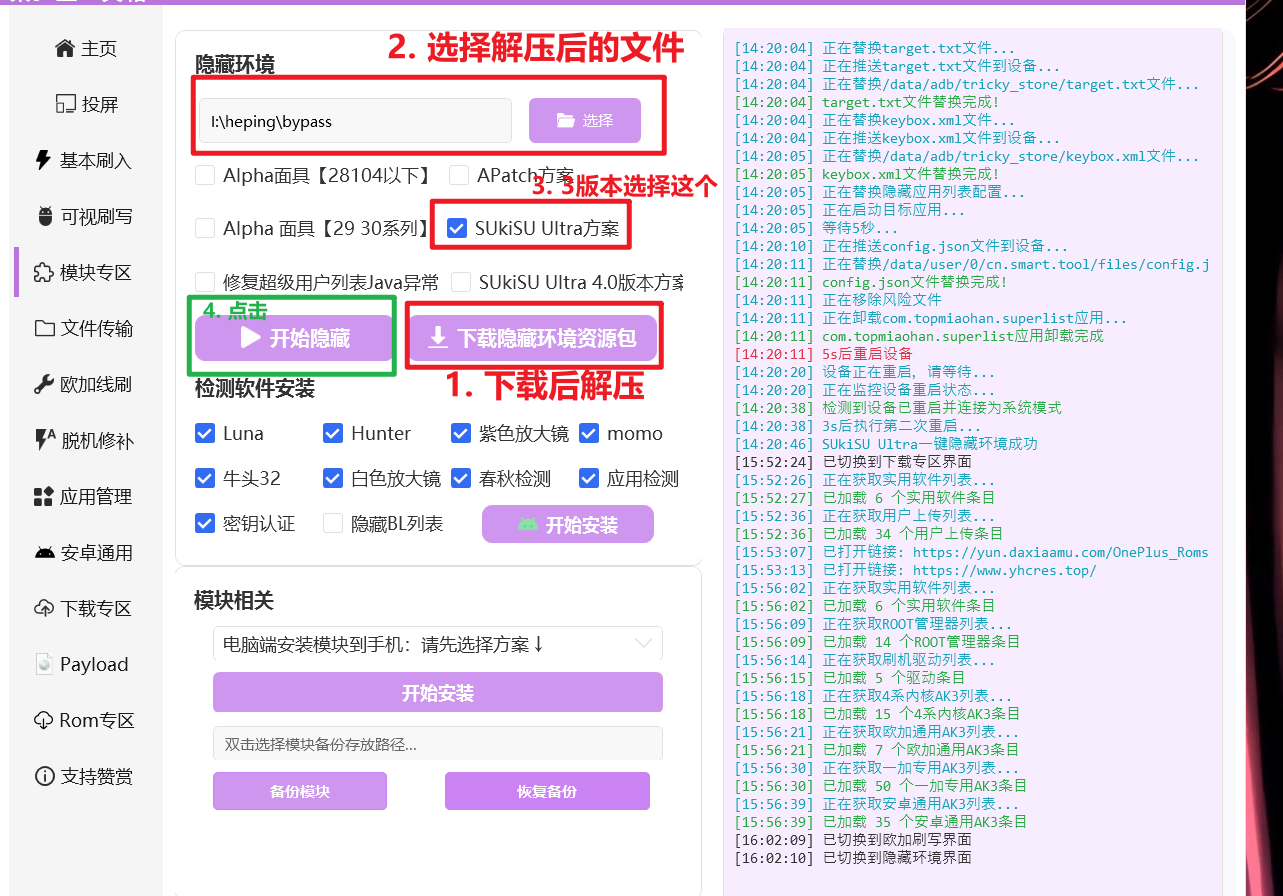Screen dimensions: 1283x896
Task: Open the 文件传输 file transfer panel
Action: [86, 327]
